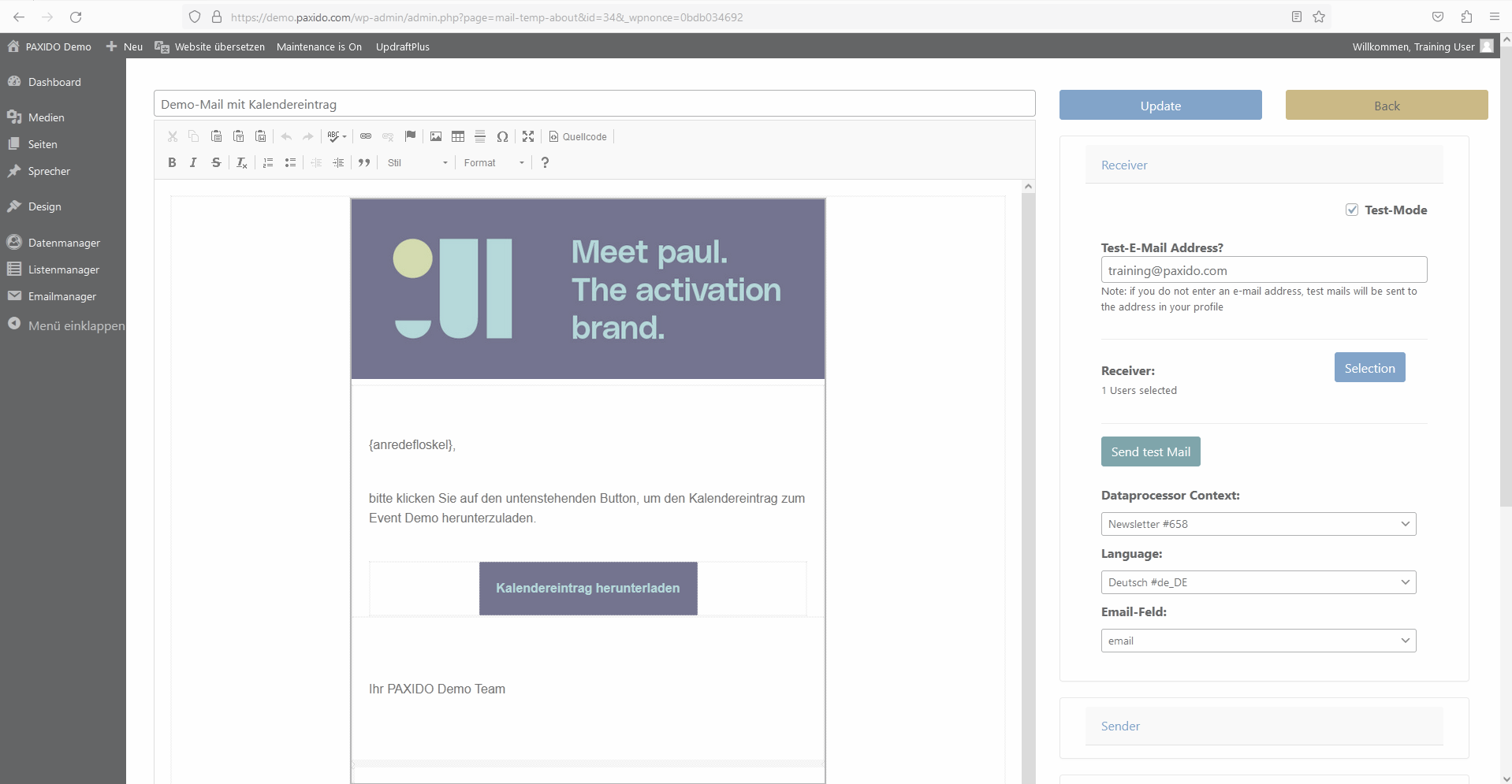The image size is (1512, 784).
Task: Maximize the editor with the fullscreen icon
Action: pyautogui.click(x=528, y=136)
